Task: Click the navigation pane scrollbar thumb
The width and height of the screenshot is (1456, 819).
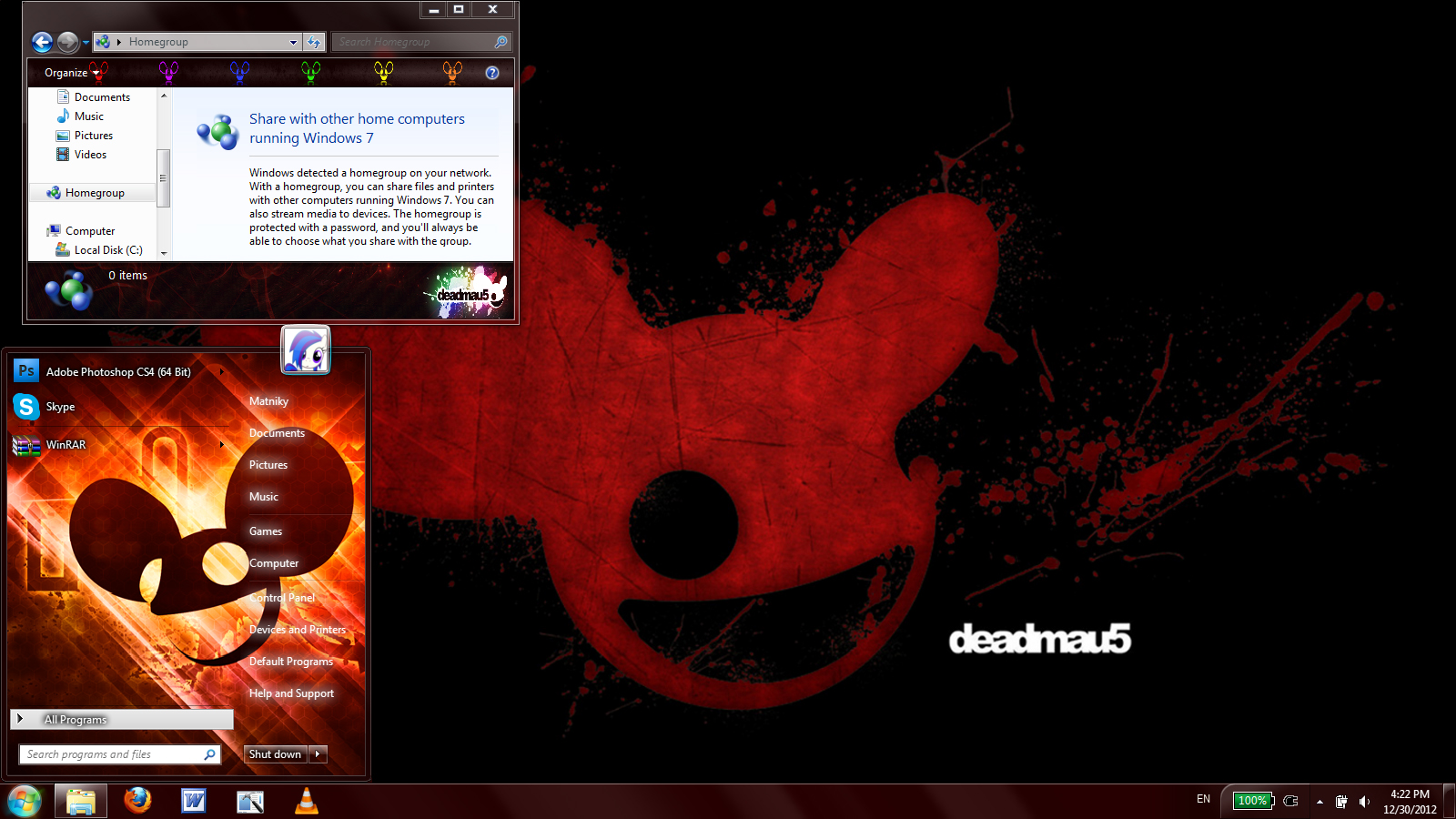Action: click(164, 178)
